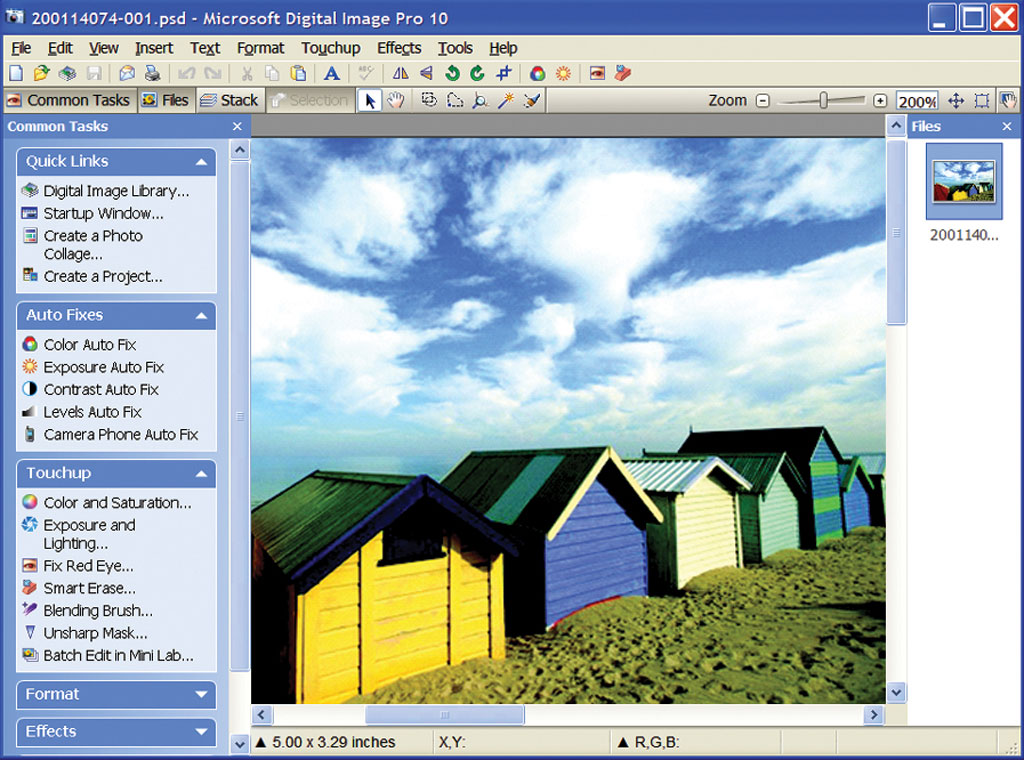Screen dimensions: 1024x760
Task: Open Batch Edit in Mini Lab
Action: tap(119, 656)
